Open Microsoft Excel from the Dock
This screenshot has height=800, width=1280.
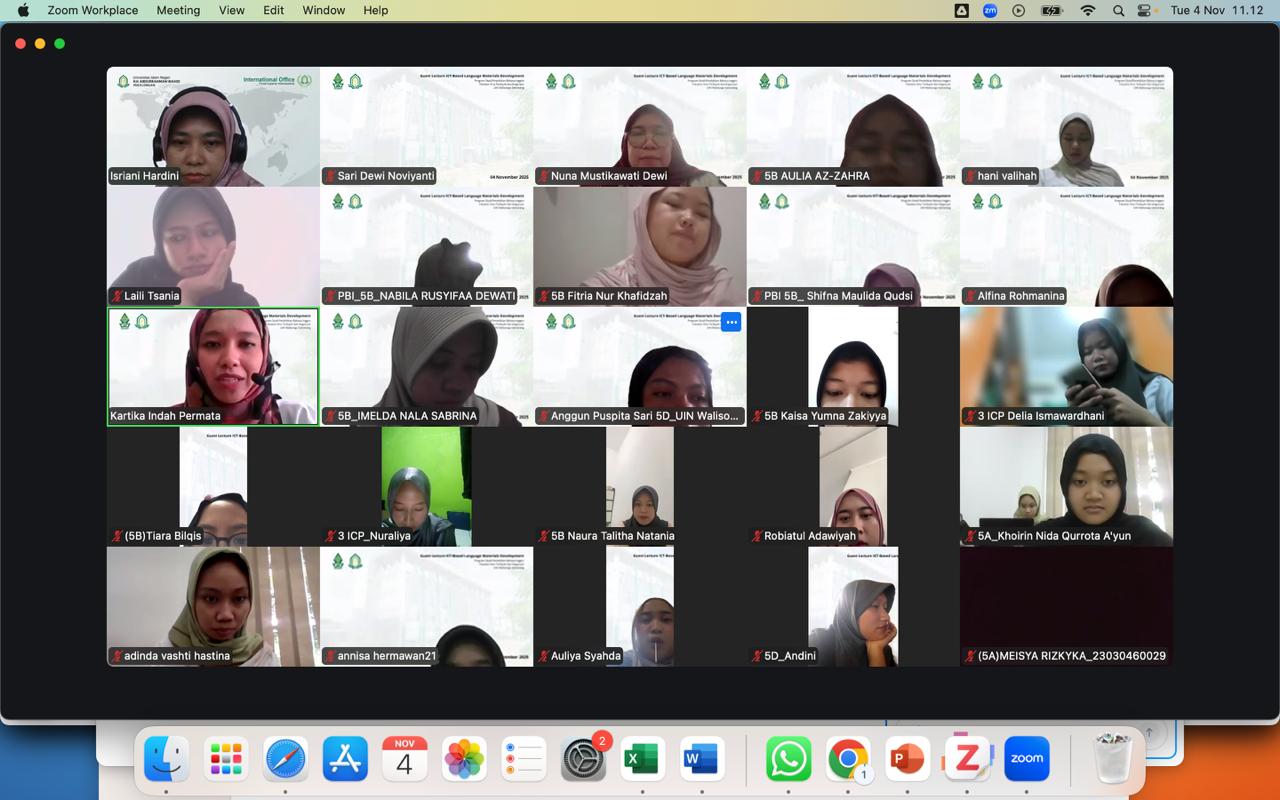tap(641, 759)
